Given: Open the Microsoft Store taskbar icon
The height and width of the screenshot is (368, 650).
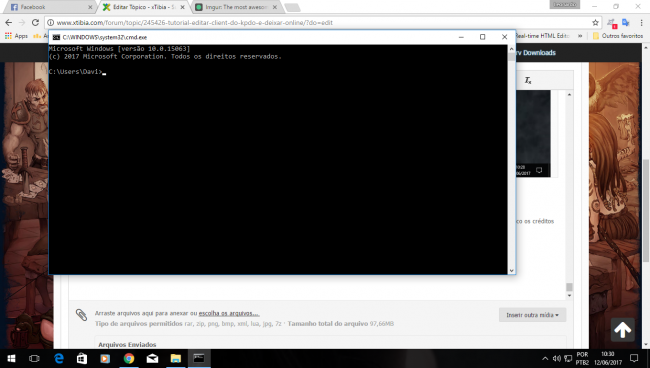Looking at the screenshot, I should pyautogui.click(x=82, y=358).
